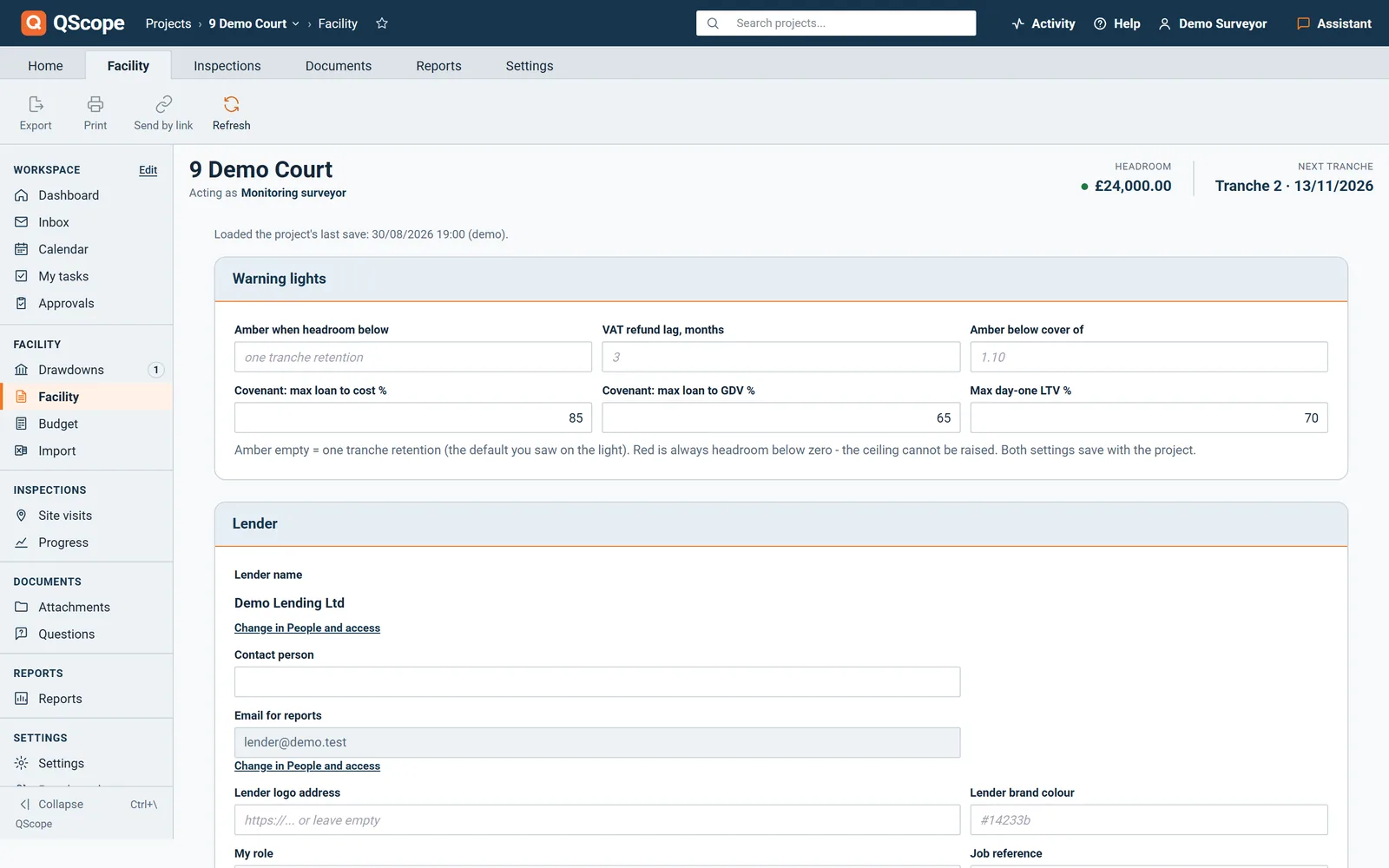1389x868 pixels.
Task: Click the Amber when headroom below field
Action: click(413, 357)
